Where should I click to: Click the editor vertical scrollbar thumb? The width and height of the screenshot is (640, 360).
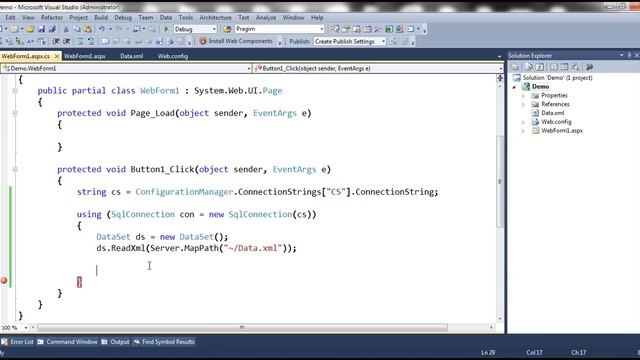click(x=500, y=182)
